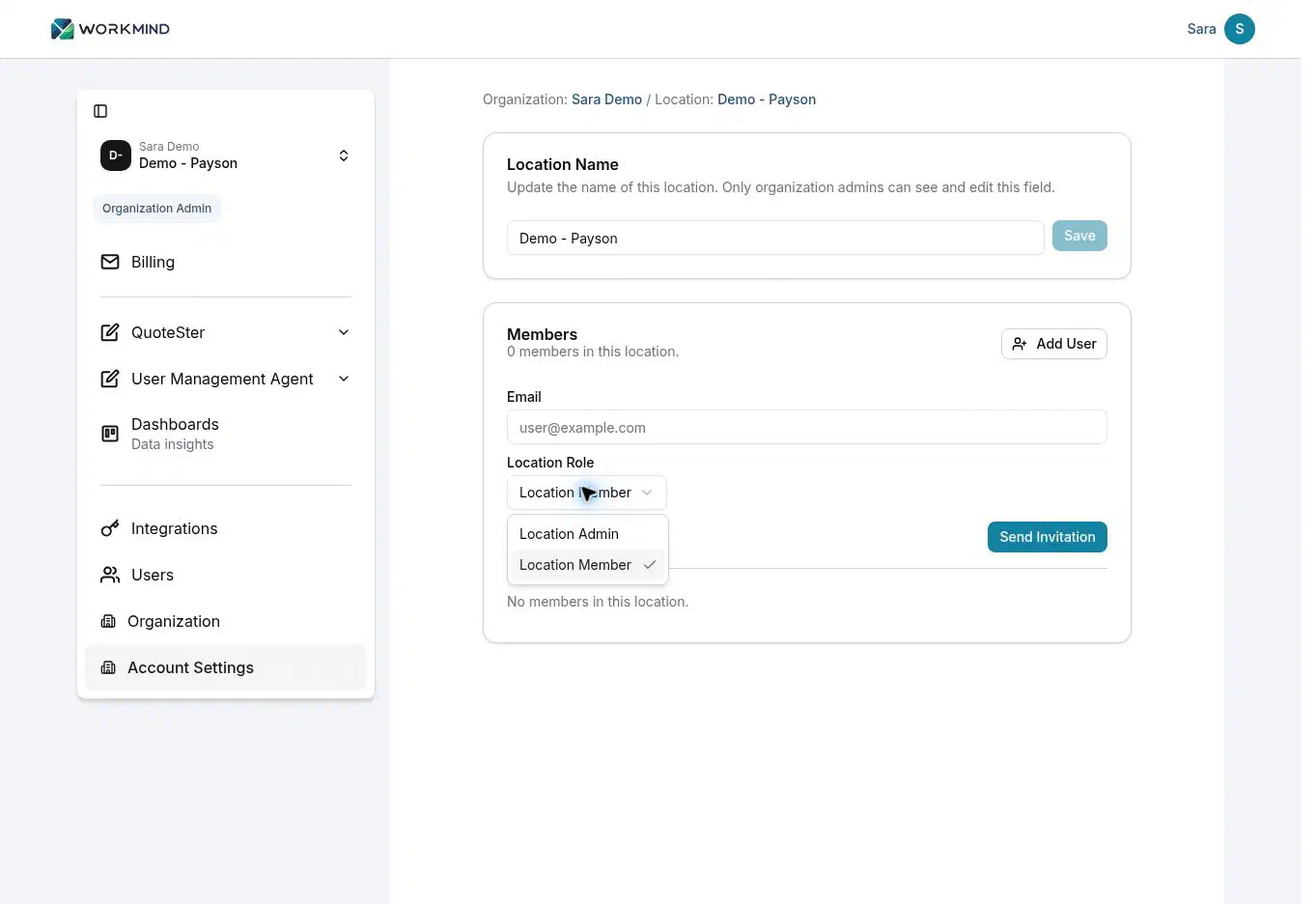The image size is (1316, 904).
Task: Save the location name
Action: click(x=1079, y=236)
